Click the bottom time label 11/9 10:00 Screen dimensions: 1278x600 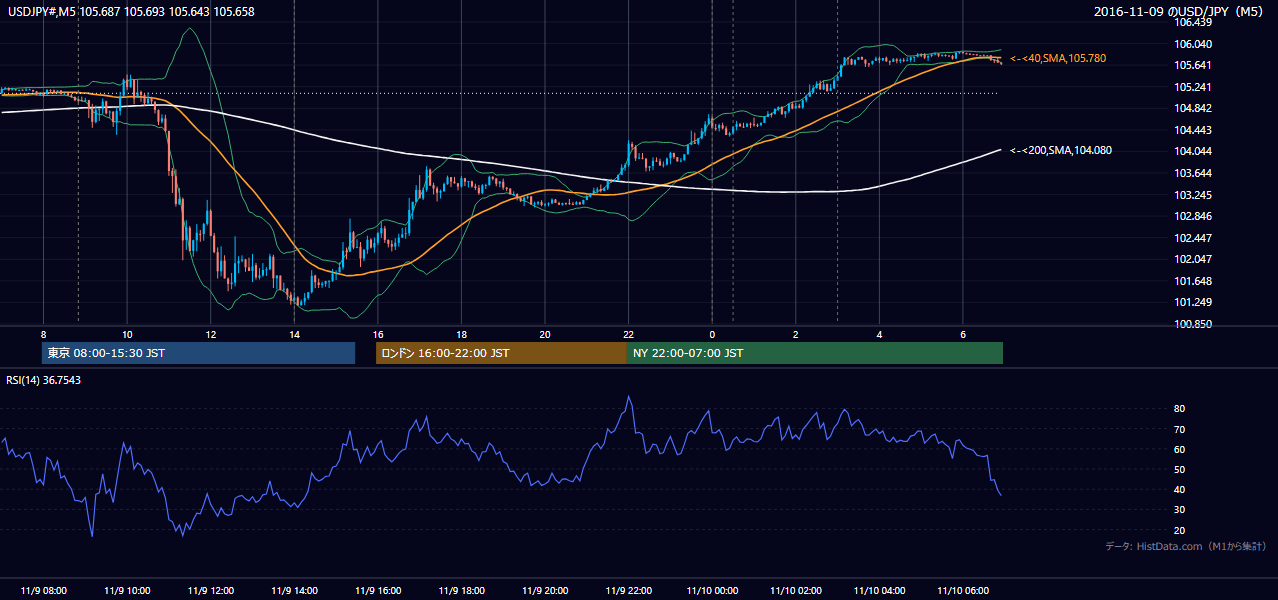(127, 590)
